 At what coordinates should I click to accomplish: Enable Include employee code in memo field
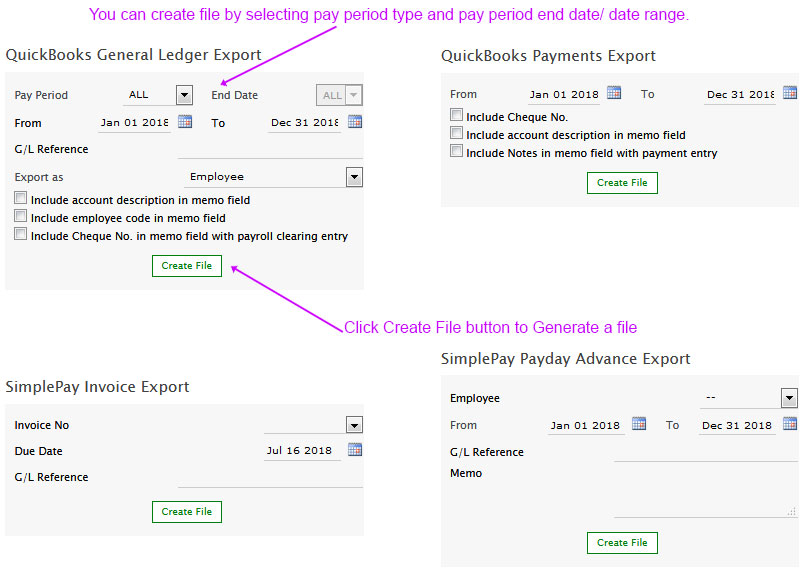(21, 216)
